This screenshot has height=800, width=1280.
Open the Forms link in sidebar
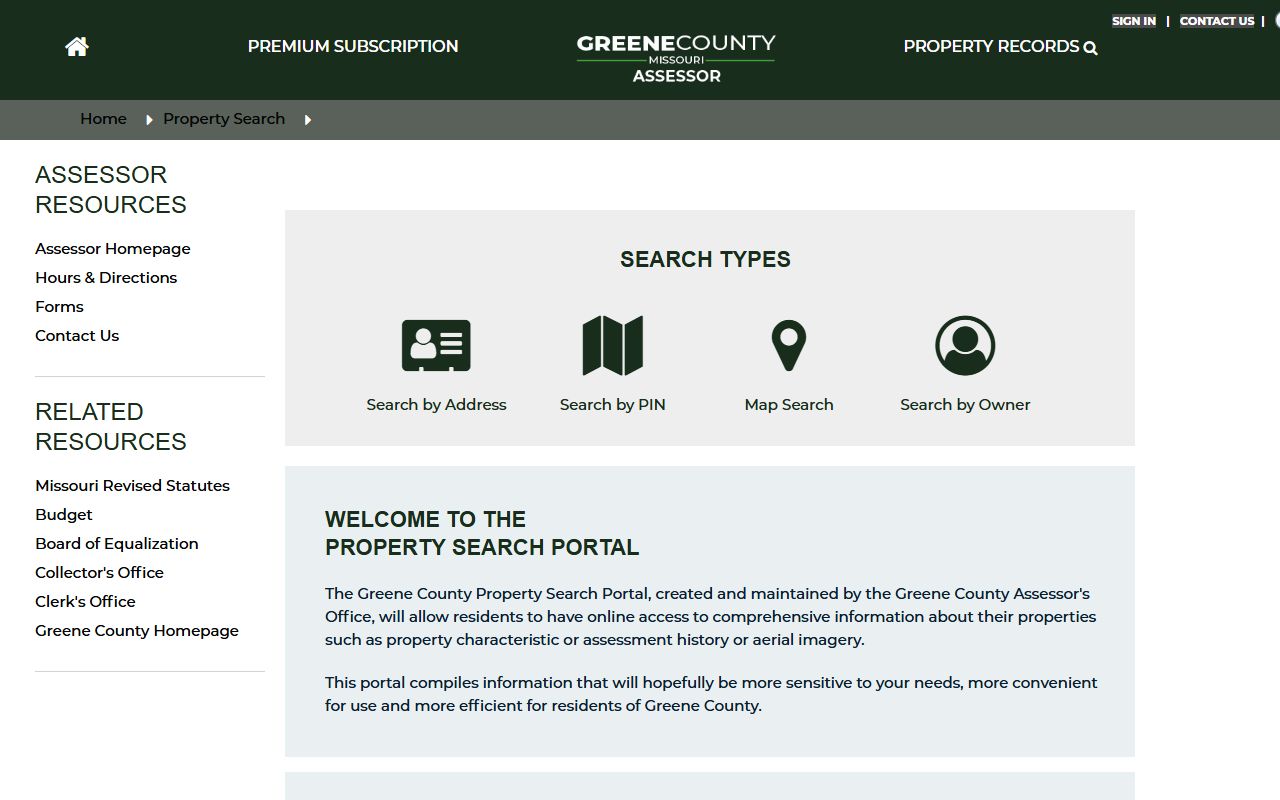click(59, 307)
